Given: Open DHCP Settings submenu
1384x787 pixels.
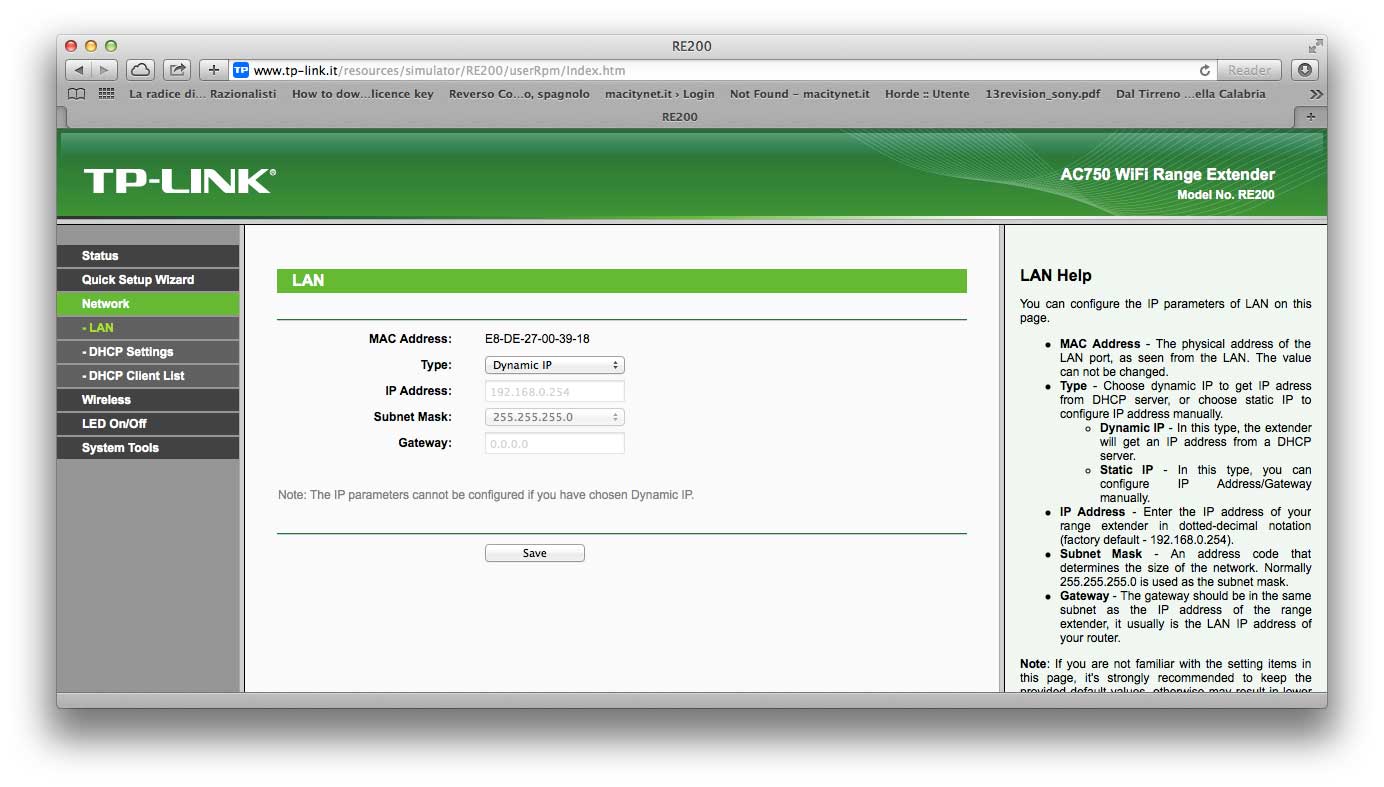Looking at the screenshot, I should point(148,352).
